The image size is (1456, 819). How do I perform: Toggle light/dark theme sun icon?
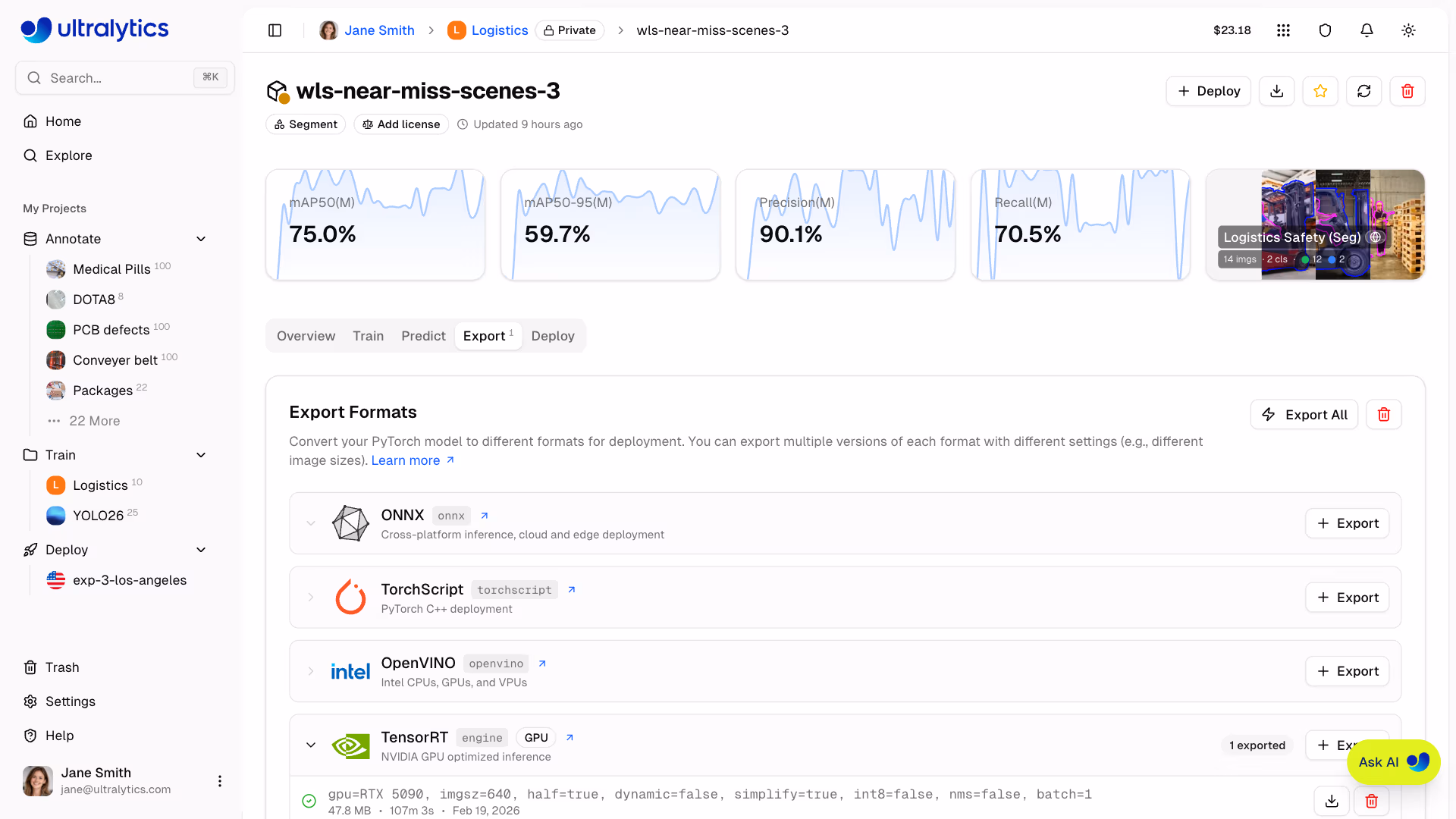[x=1408, y=30]
